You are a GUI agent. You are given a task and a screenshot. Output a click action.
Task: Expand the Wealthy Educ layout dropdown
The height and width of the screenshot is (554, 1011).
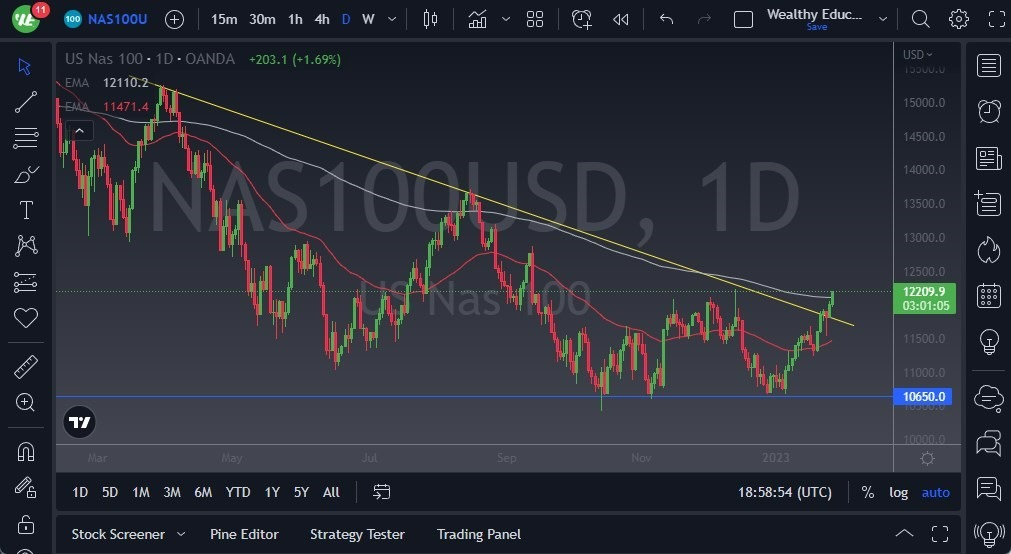883,19
